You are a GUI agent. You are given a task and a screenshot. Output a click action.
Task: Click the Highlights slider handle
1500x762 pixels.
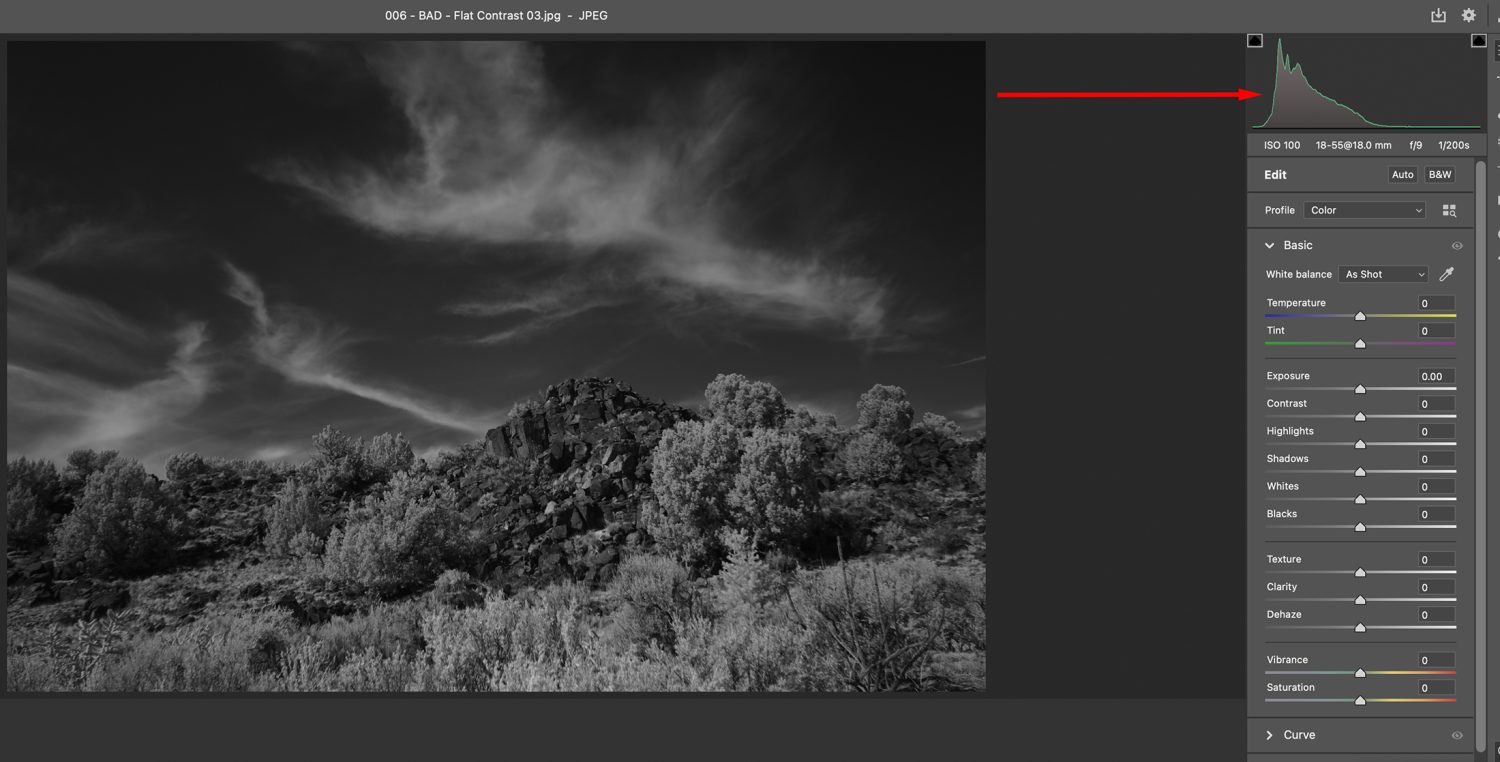pos(1360,444)
